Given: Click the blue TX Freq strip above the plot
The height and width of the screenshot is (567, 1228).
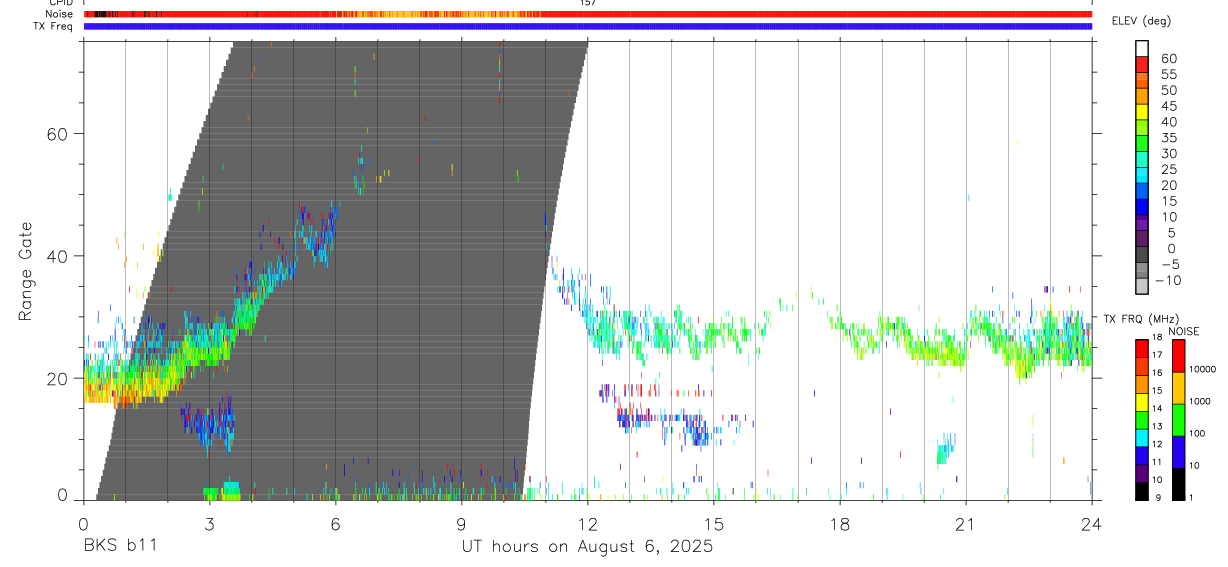Looking at the screenshot, I should 587,26.
